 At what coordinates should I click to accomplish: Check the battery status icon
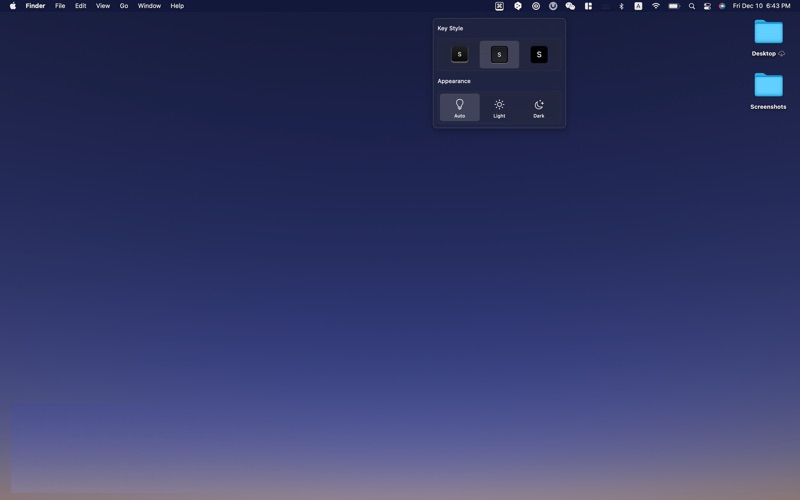point(674,6)
